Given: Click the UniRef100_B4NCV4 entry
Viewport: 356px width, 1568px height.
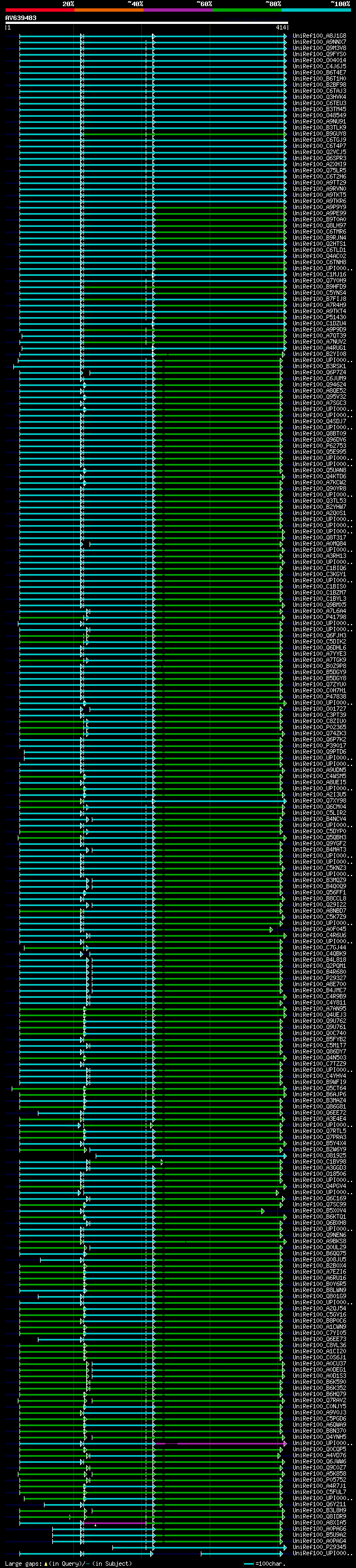Looking at the screenshot, I should tap(319, 819).
